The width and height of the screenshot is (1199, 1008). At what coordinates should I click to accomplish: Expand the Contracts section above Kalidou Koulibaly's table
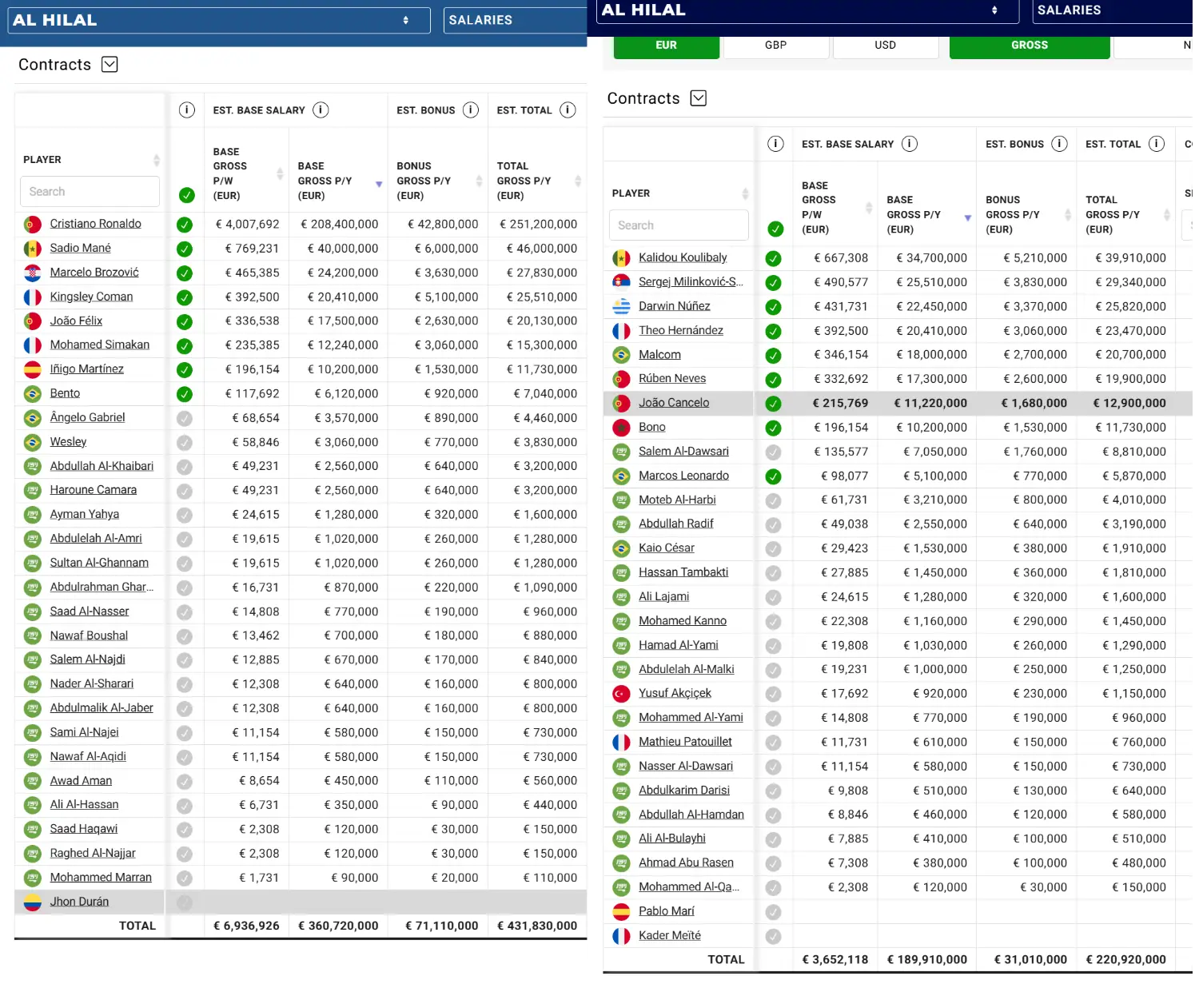[699, 98]
